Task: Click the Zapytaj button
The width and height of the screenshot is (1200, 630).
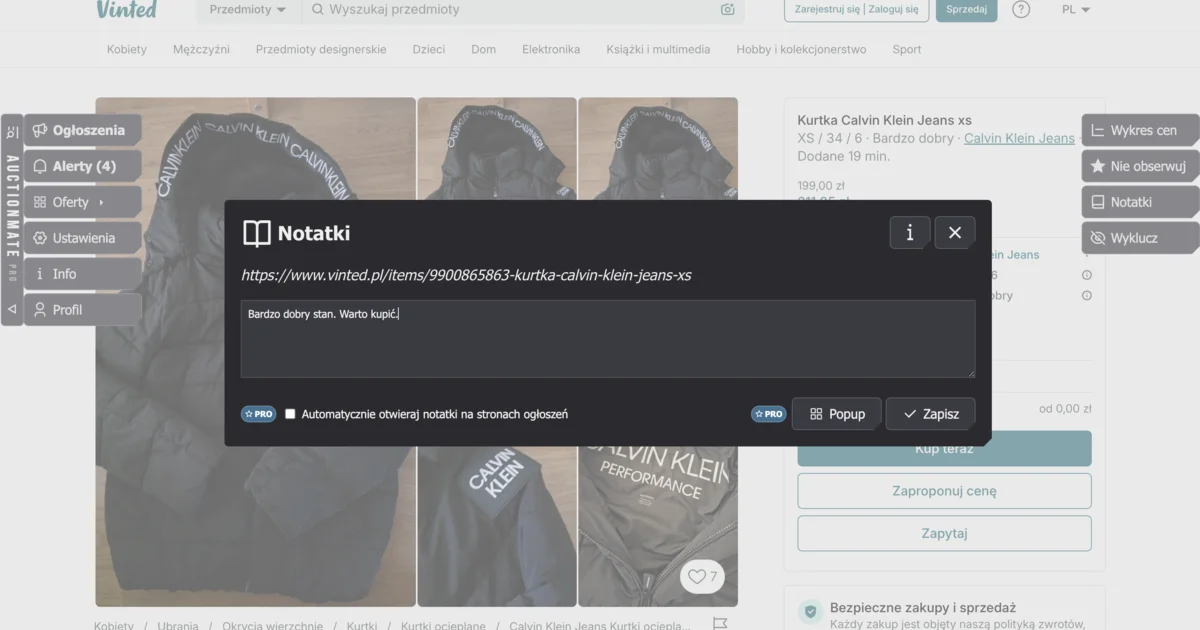Action: [x=944, y=533]
